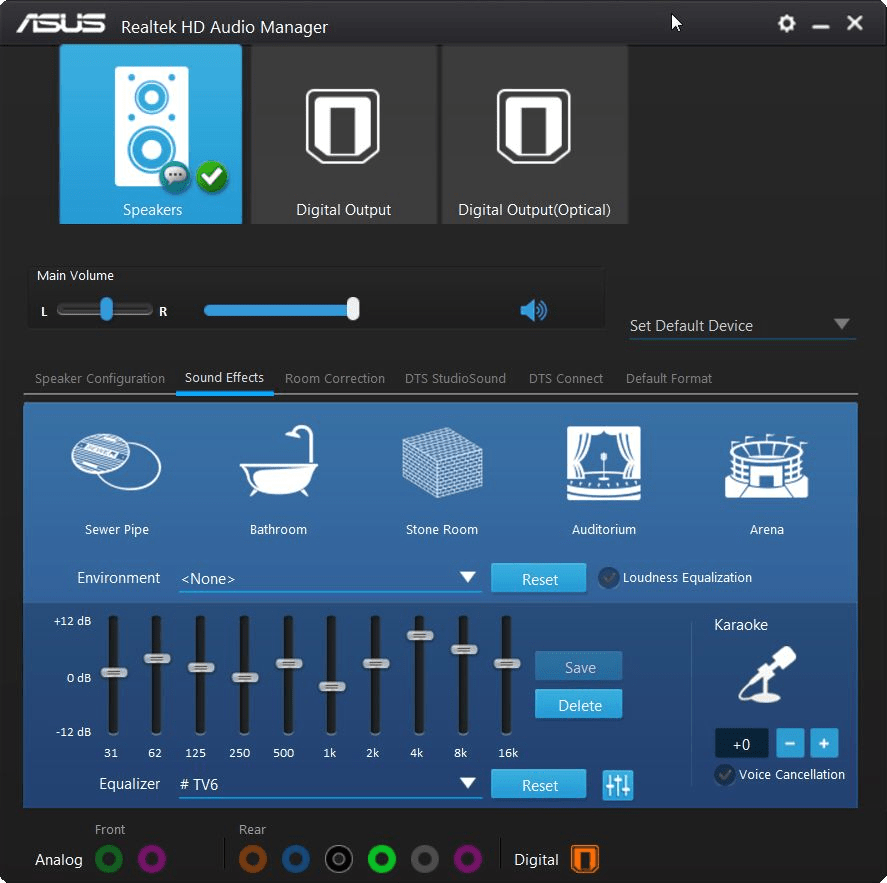Open the DTS Connect tab
Image resolution: width=887 pixels, height=883 pixels.
point(566,378)
